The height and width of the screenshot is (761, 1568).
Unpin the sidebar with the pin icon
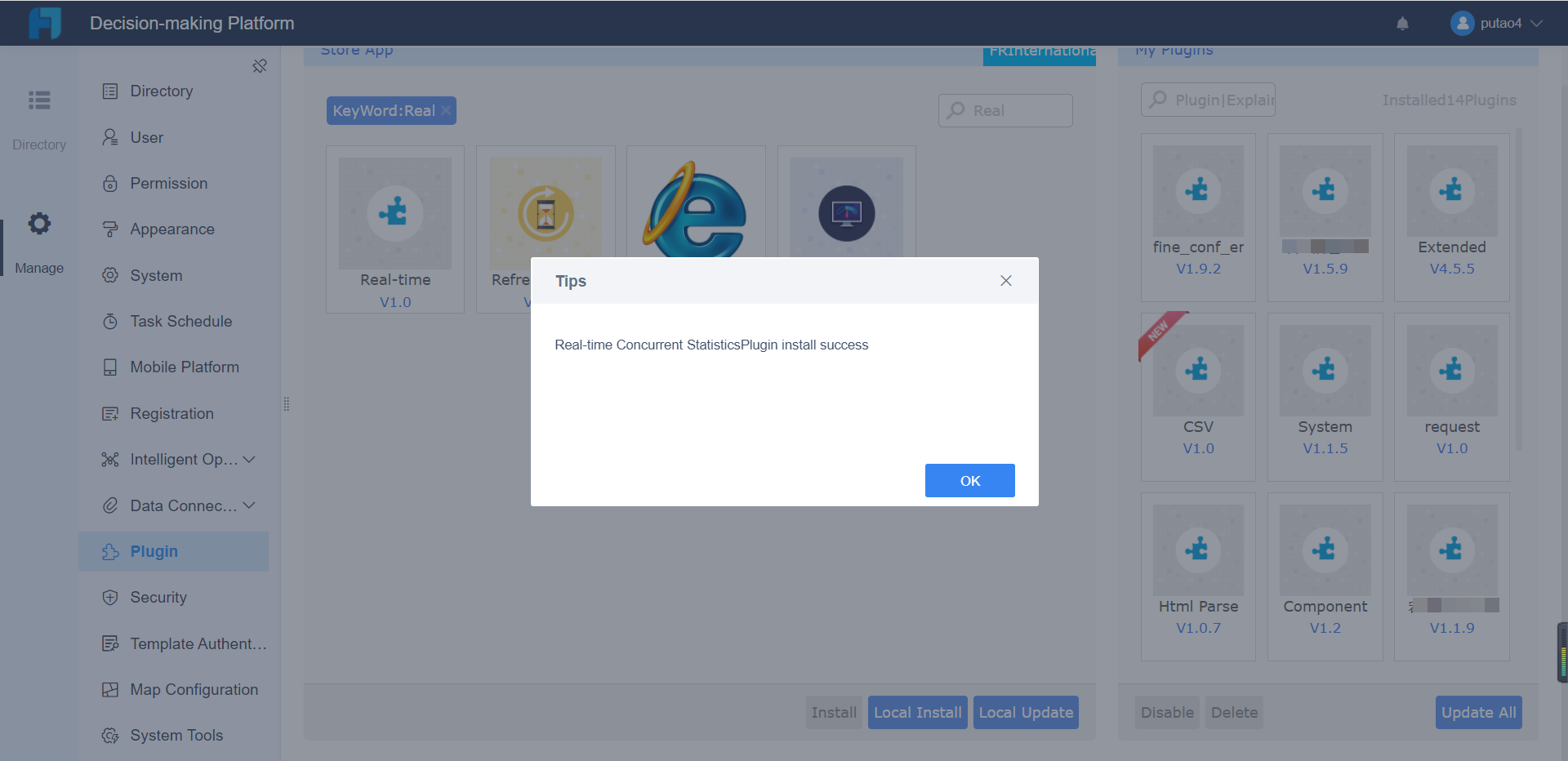point(260,66)
